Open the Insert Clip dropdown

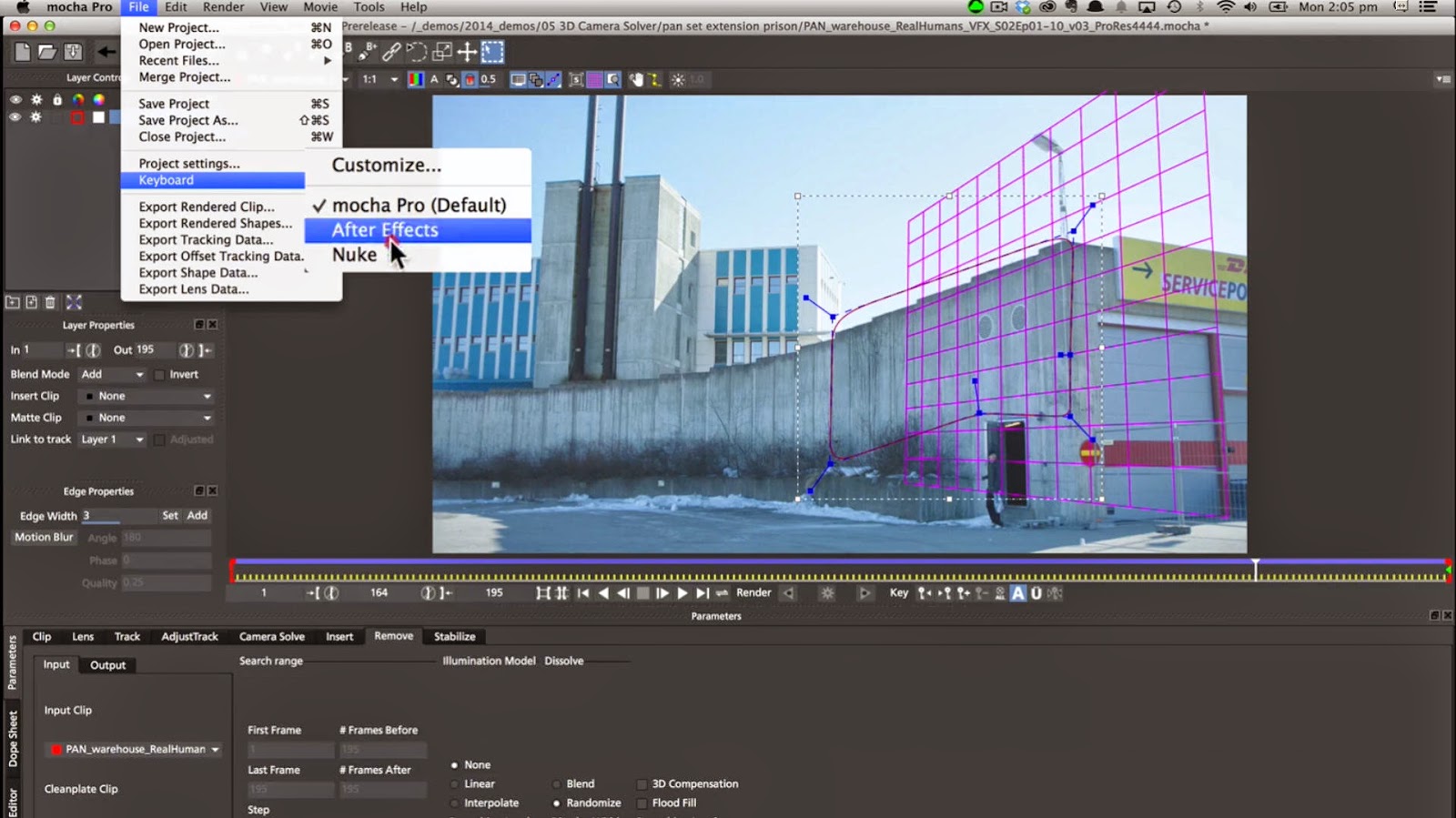click(146, 397)
